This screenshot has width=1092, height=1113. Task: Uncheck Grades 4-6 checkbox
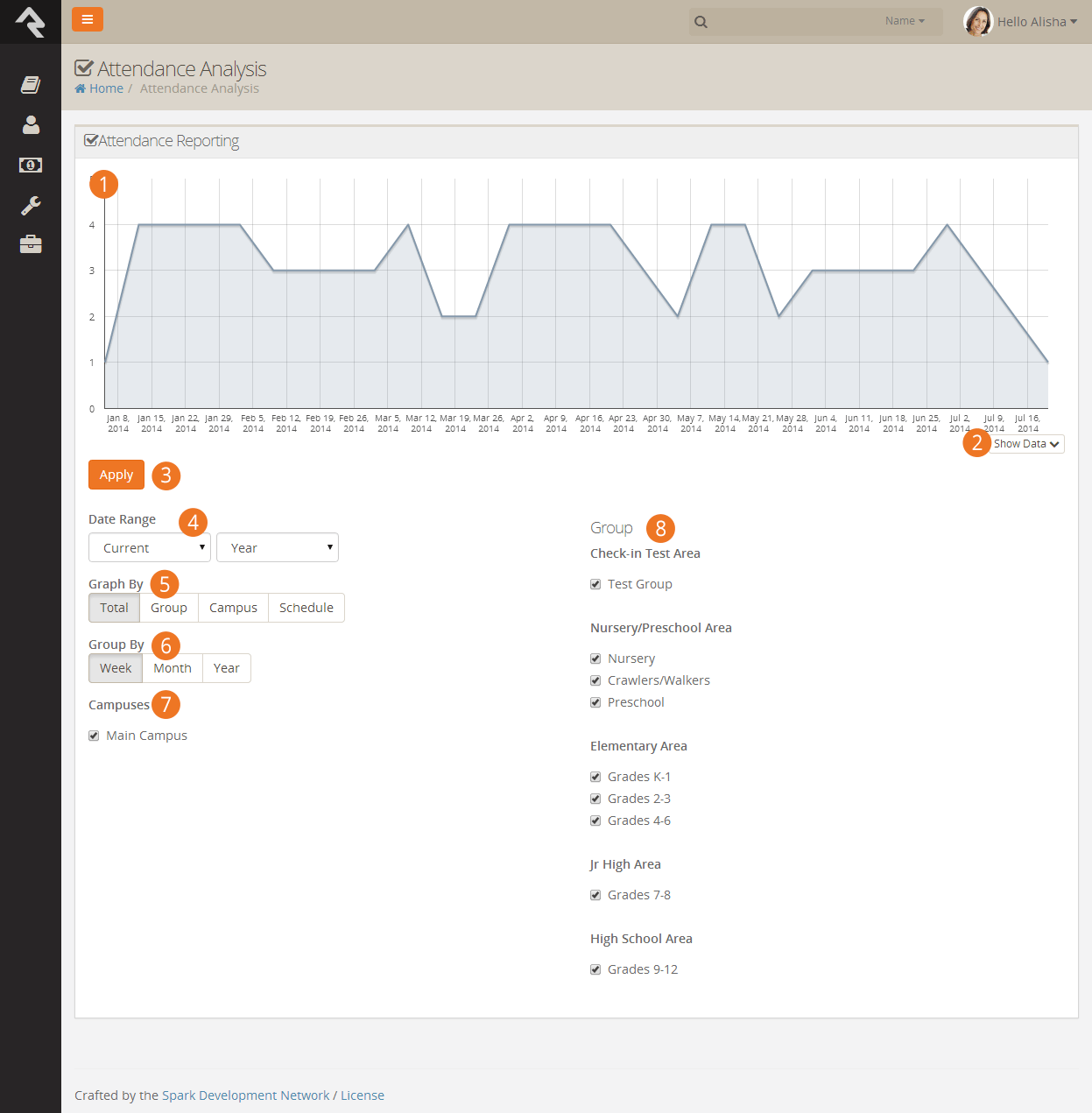tap(595, 821)
